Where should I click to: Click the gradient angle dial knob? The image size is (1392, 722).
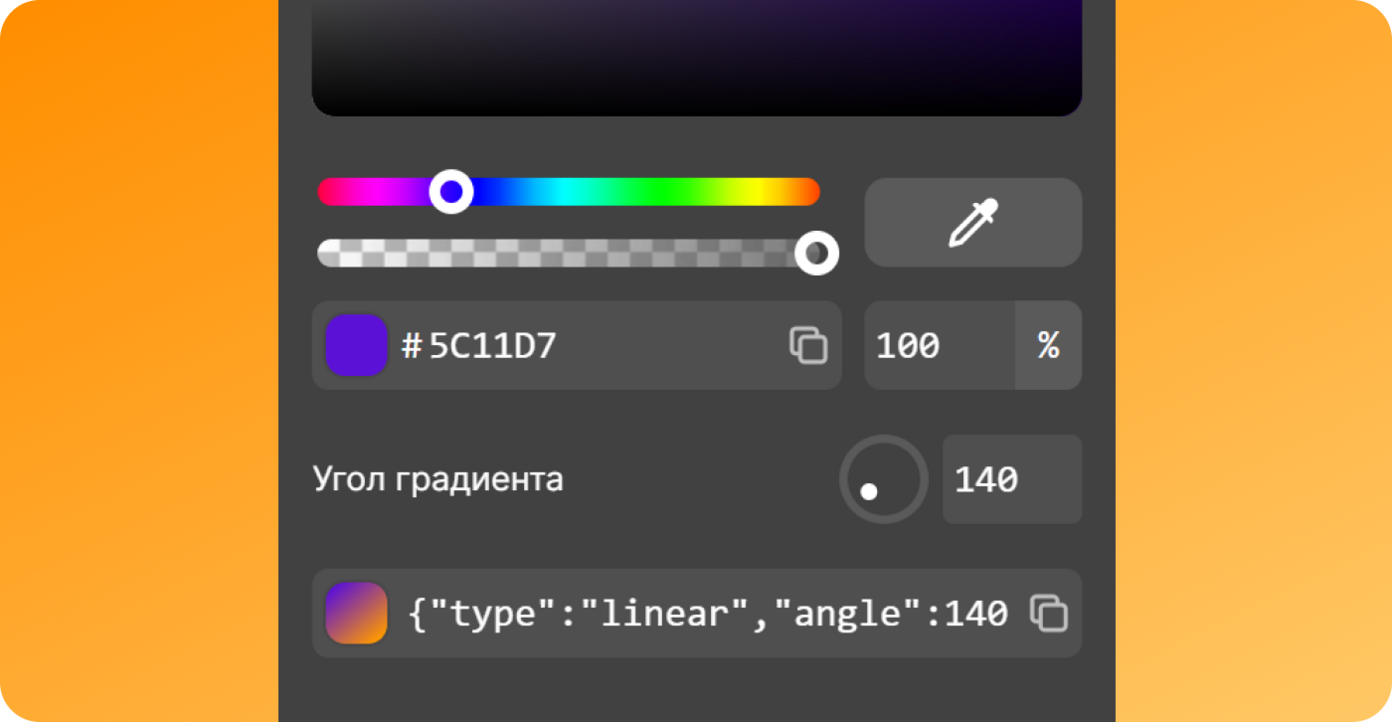pos(884,479)
